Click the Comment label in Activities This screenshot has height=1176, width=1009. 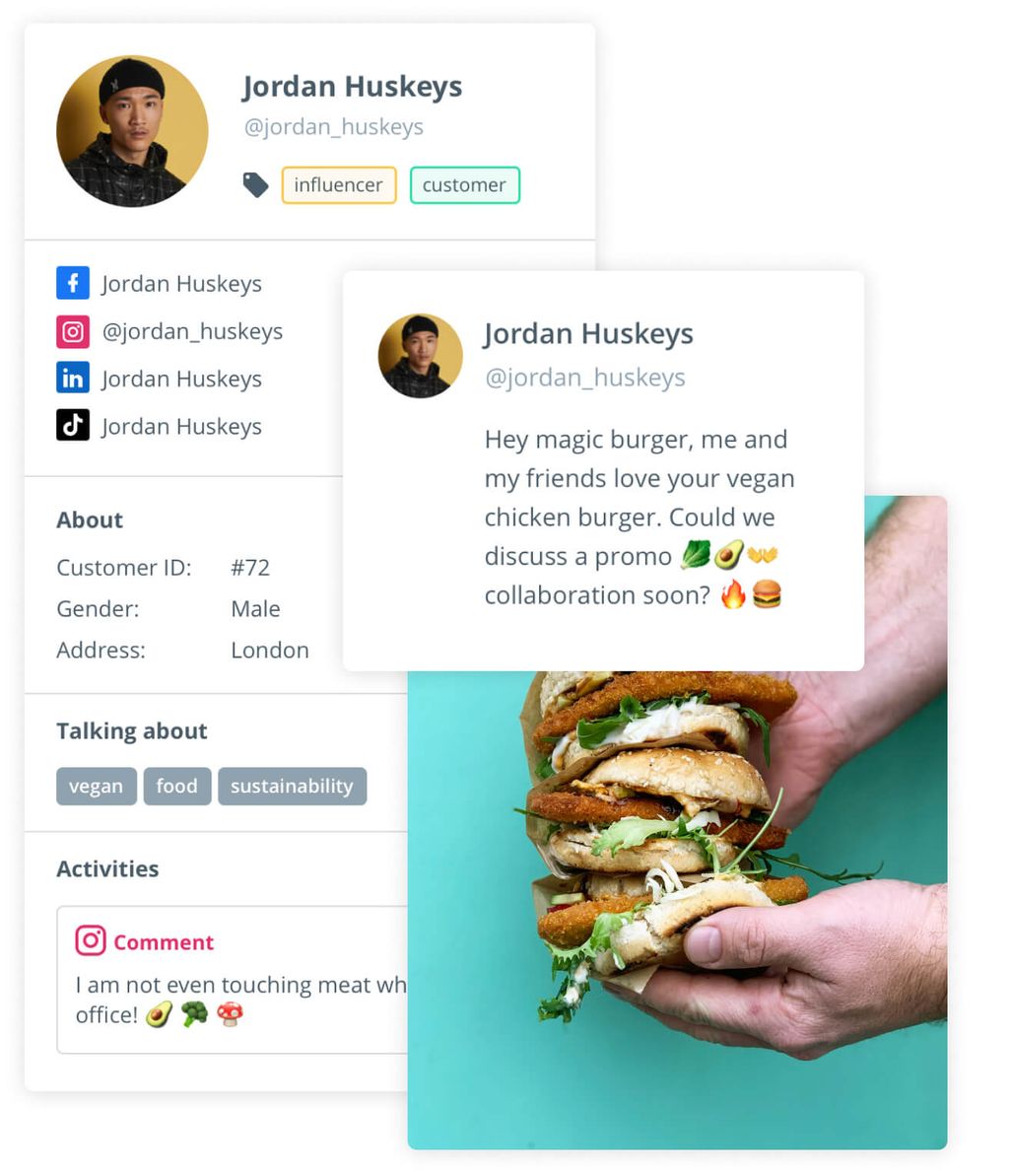tap(164, 942)
